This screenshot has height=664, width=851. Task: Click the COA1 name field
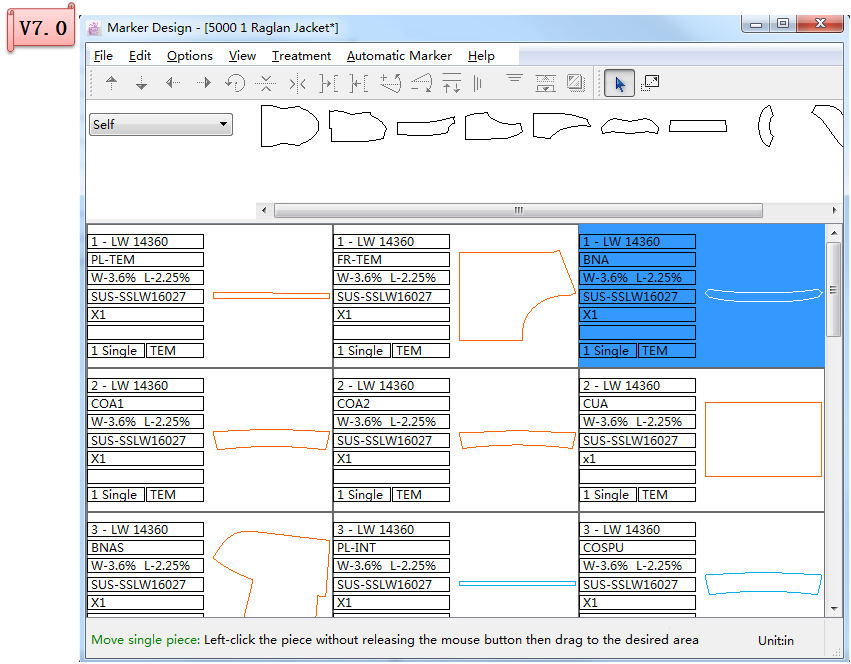(x=145, y=404)
